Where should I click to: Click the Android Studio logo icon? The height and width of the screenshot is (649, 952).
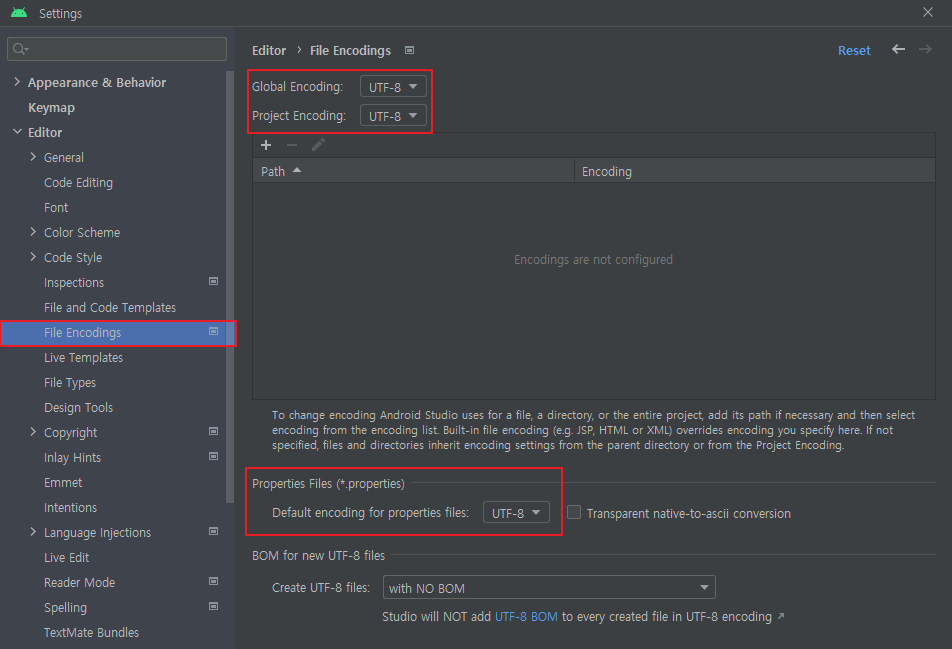pyautogui.click(x=19, y=13)
